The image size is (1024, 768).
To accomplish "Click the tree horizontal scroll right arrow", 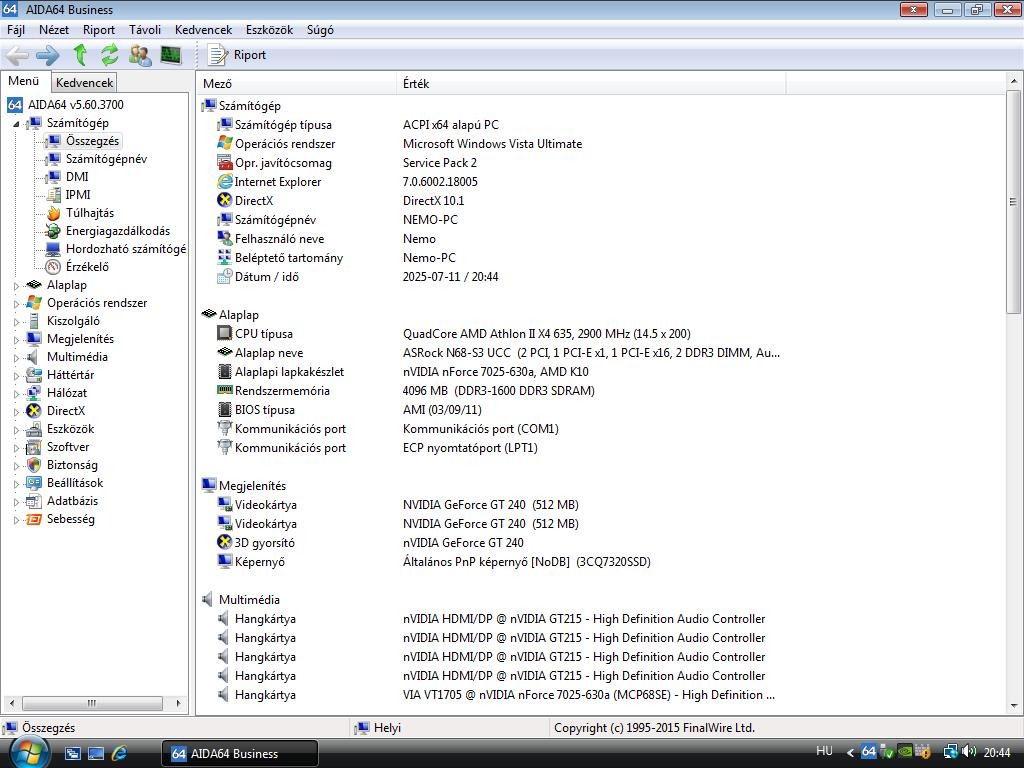I will 178,703.
